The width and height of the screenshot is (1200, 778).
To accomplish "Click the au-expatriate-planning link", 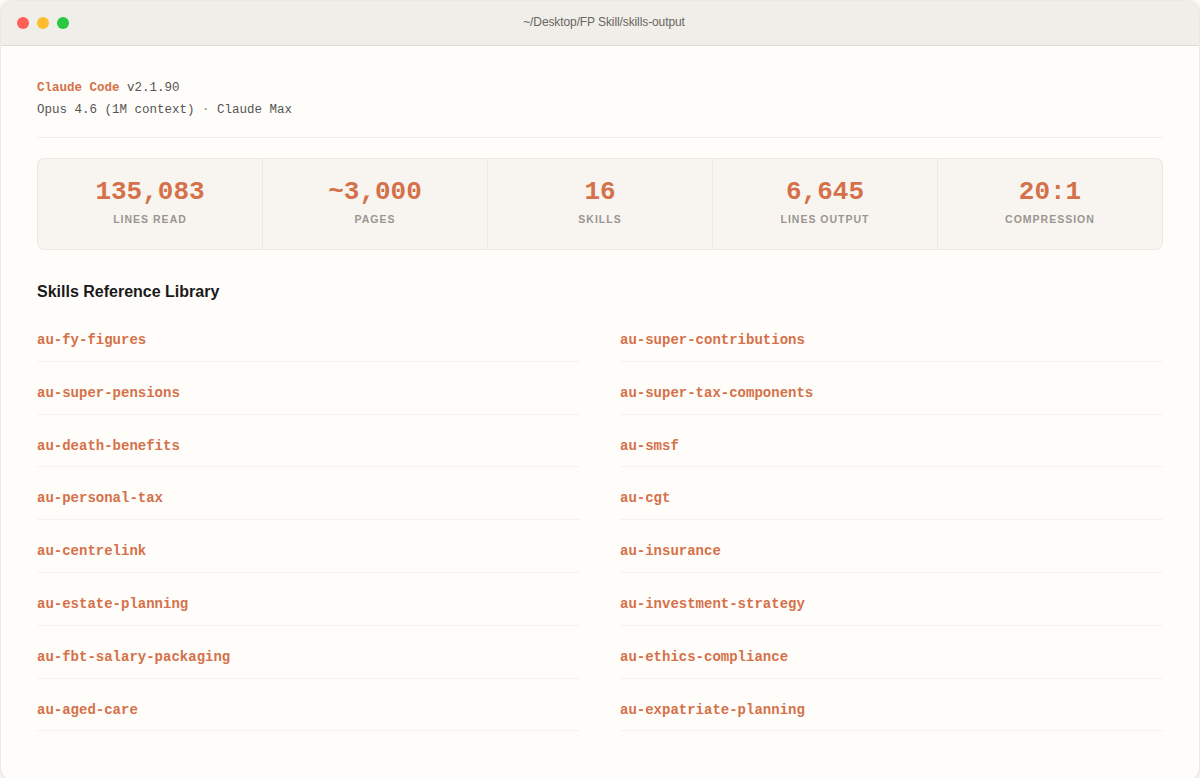I will coord(712,710).
